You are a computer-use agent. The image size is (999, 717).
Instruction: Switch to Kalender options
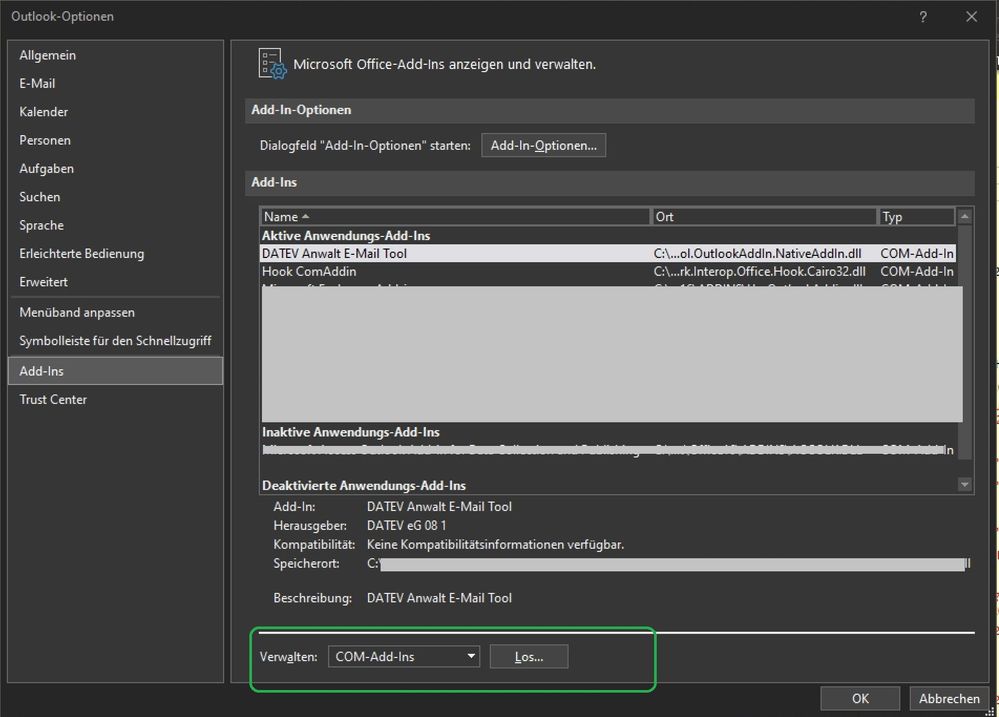pyautogui.click(x=44, y=112)
